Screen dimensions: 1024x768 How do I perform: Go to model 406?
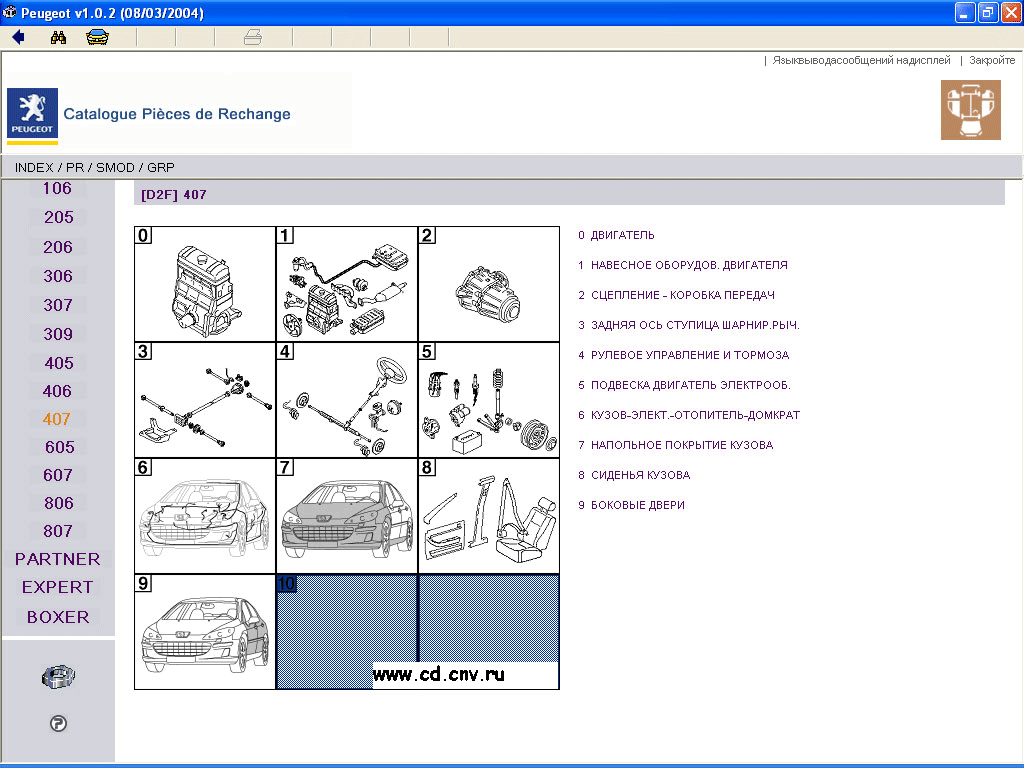[57, 391]
